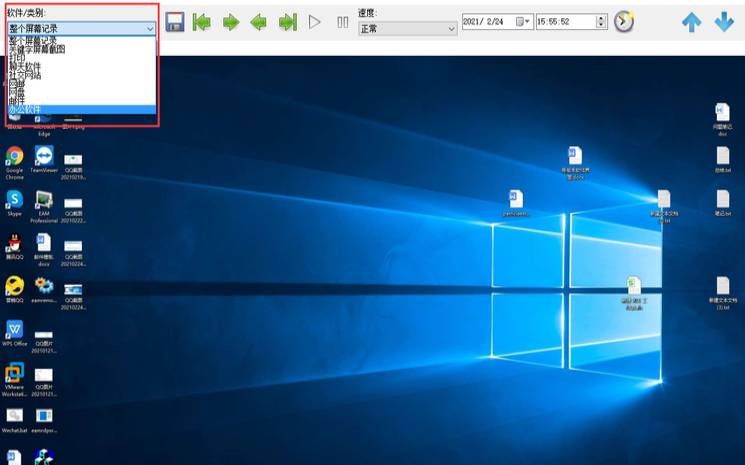Open the date picker calendar dropdown

523,21
